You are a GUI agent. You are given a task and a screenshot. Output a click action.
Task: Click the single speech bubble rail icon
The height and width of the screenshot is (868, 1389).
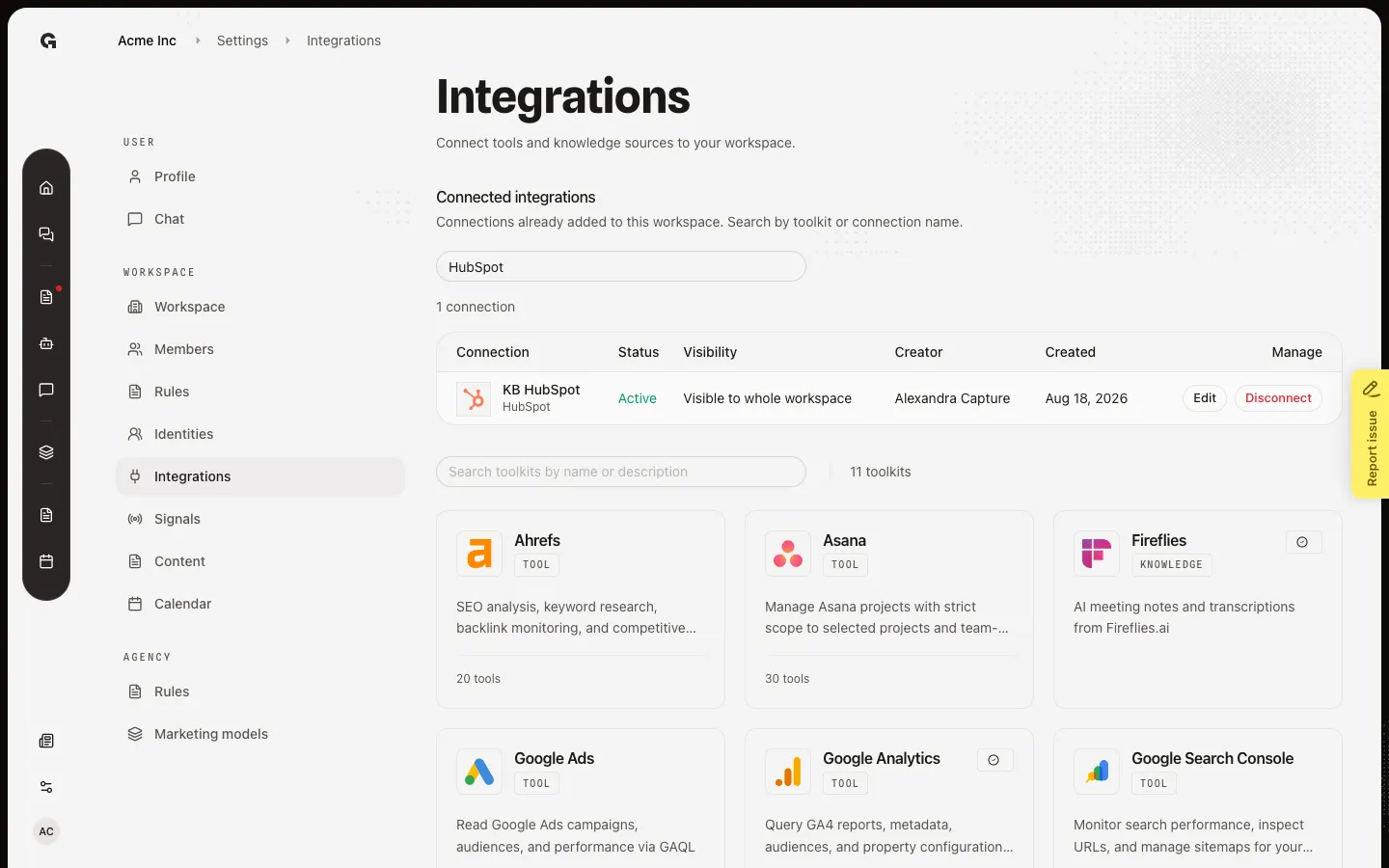46,390
